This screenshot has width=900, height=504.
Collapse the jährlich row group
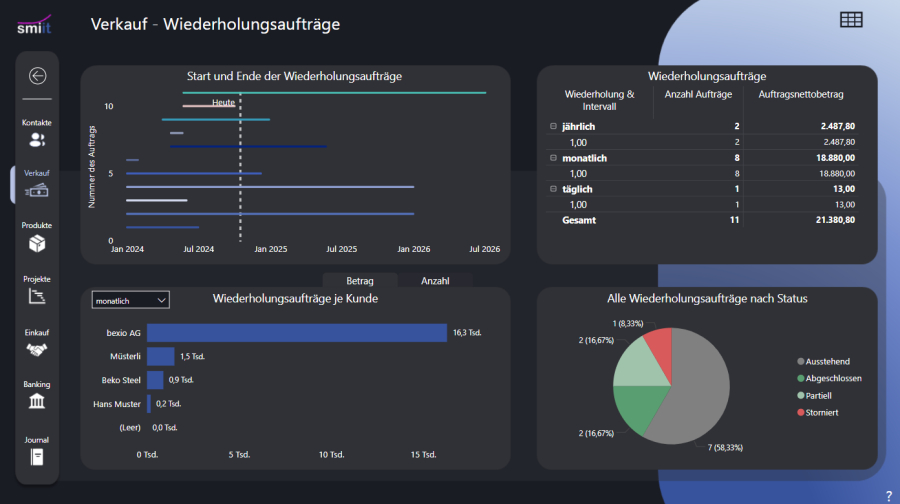553,126
